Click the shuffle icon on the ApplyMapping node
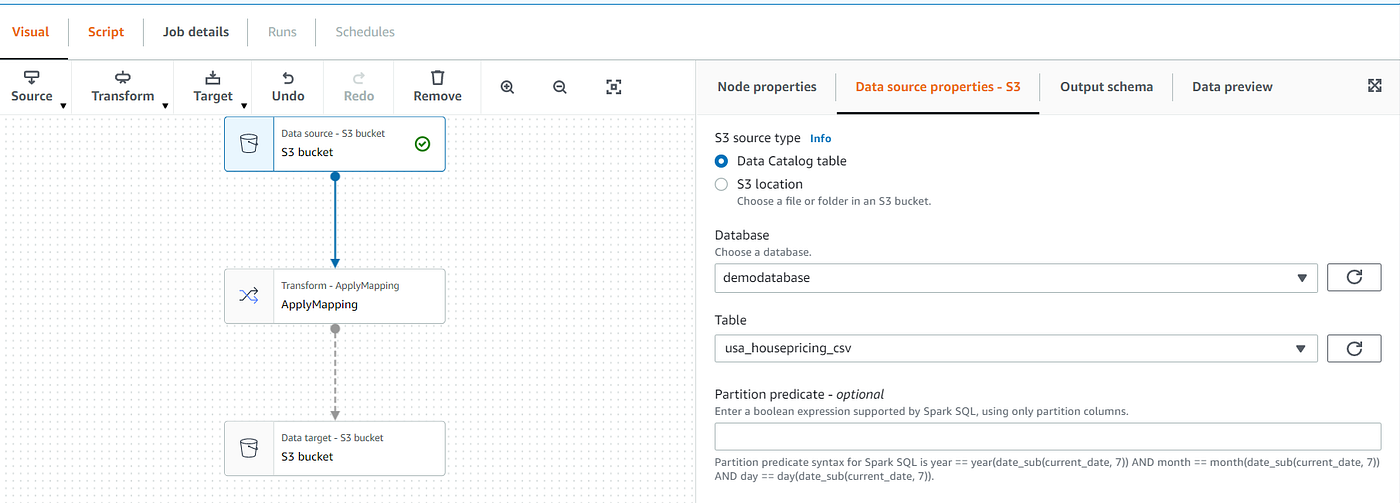 tap(249, 296)
